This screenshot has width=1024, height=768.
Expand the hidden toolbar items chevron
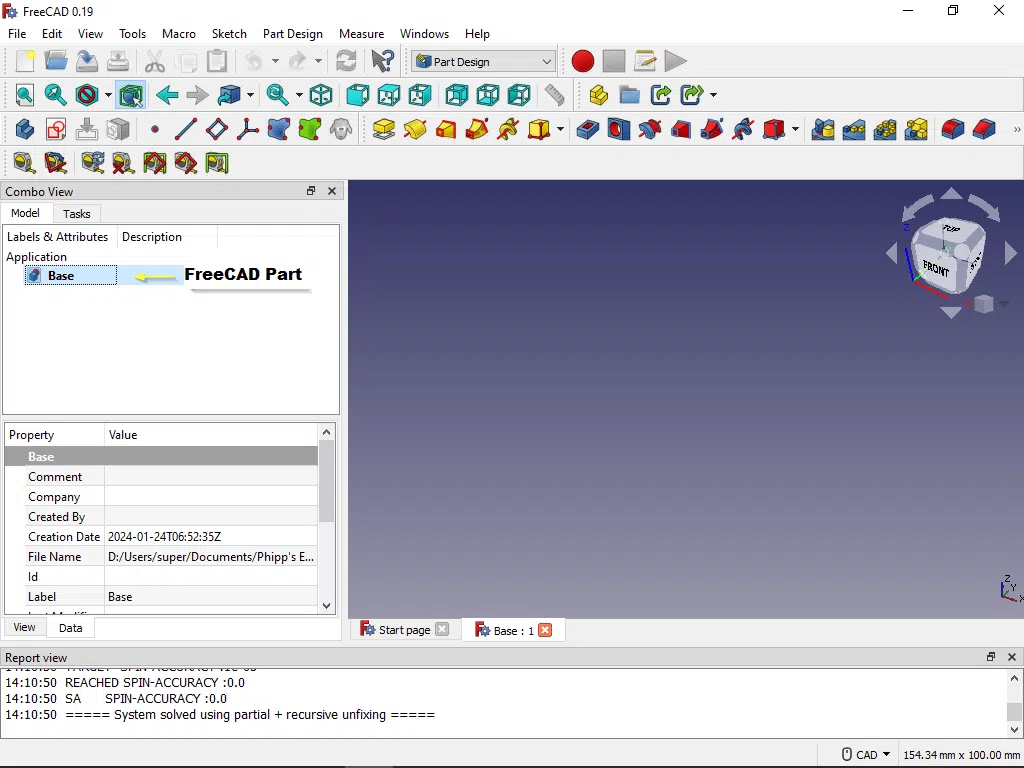tap(1016, 129)
